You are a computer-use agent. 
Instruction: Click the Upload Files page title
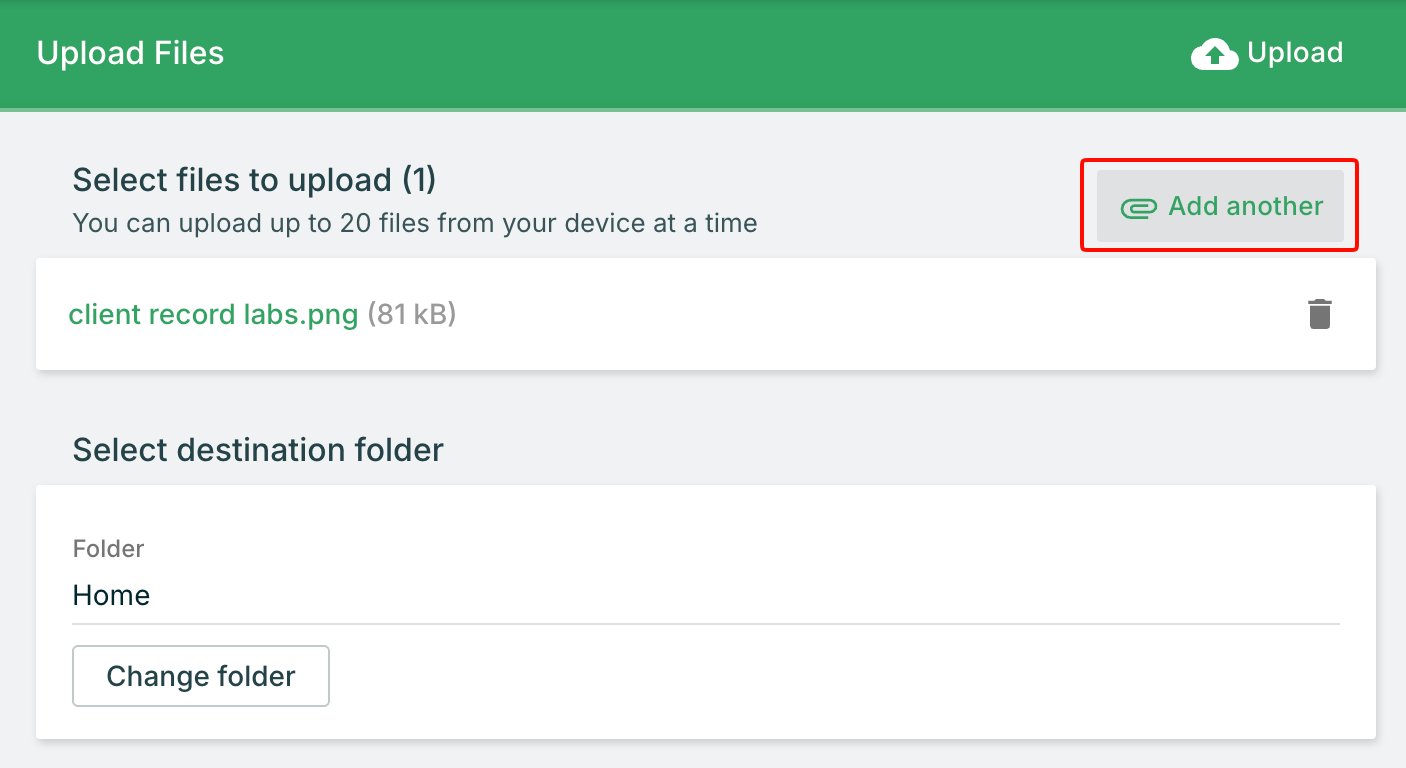click(x=130, y=53)
